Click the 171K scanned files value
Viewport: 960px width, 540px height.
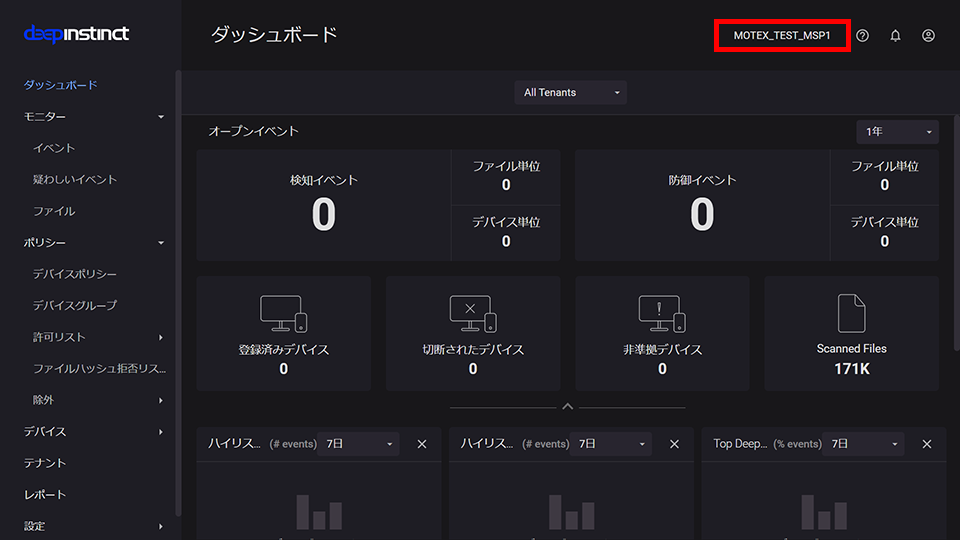852,369
